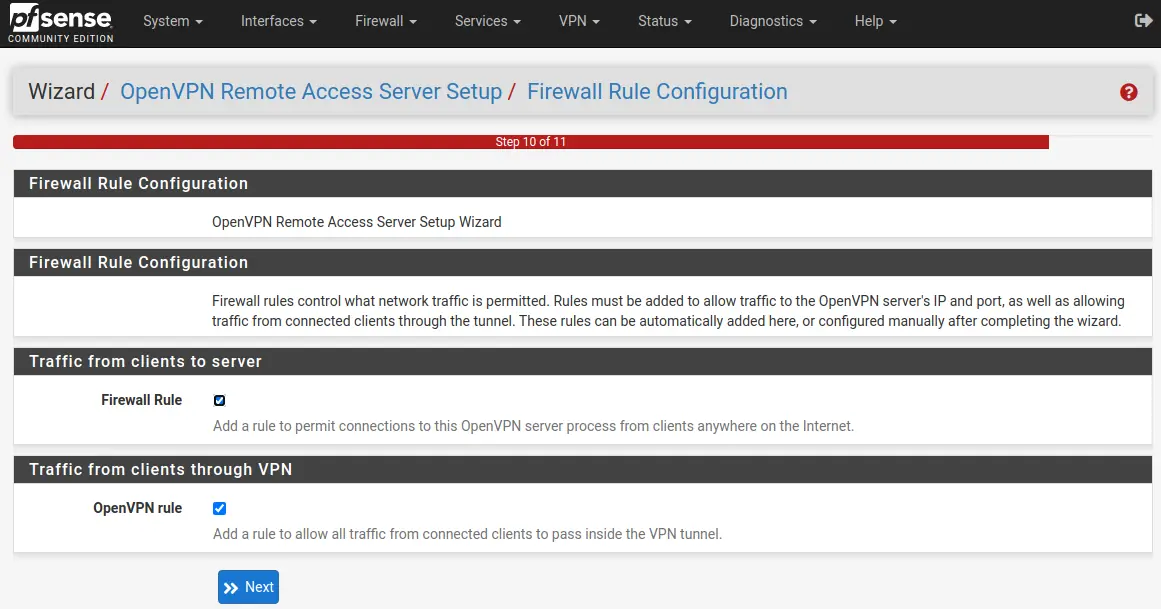Open the red help question-mark icon
The image size is (1161, 609).
pyautogui.click(x=1128, y=92)
